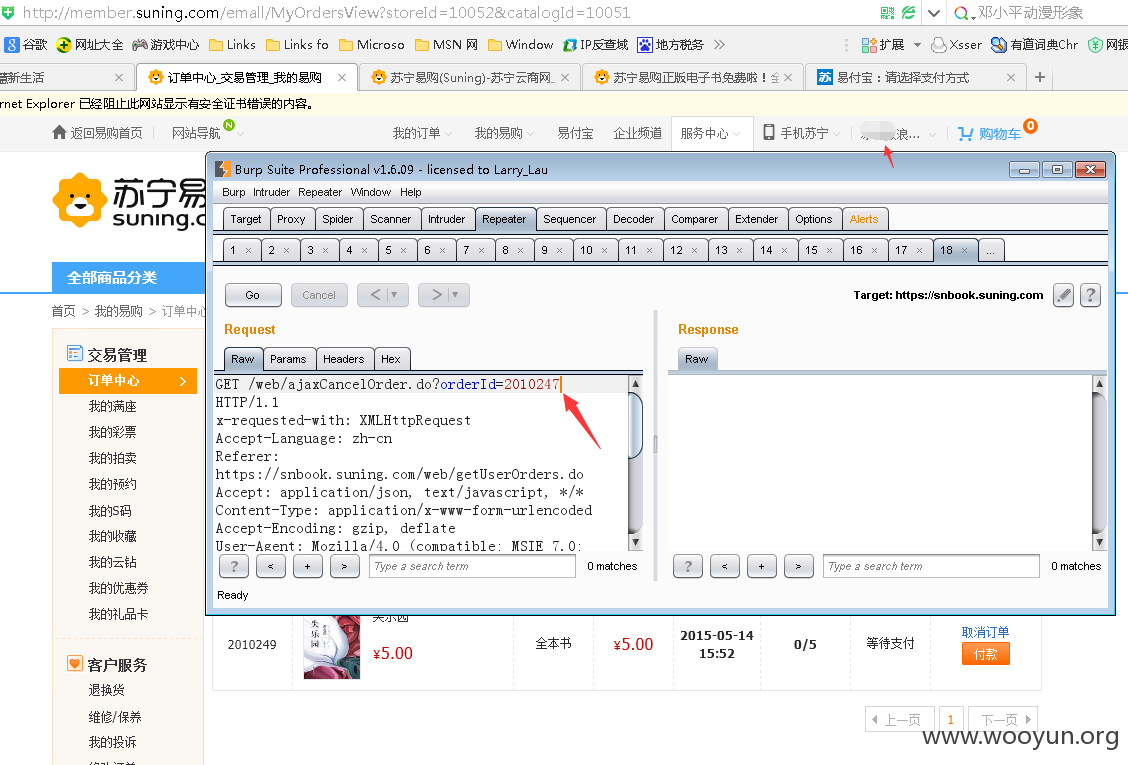Open history dropdown beside back arrow

point(395,295)
